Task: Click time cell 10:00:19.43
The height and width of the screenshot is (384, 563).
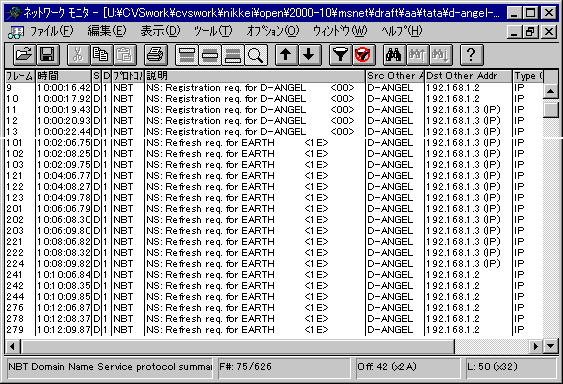Action: point(64,110)
